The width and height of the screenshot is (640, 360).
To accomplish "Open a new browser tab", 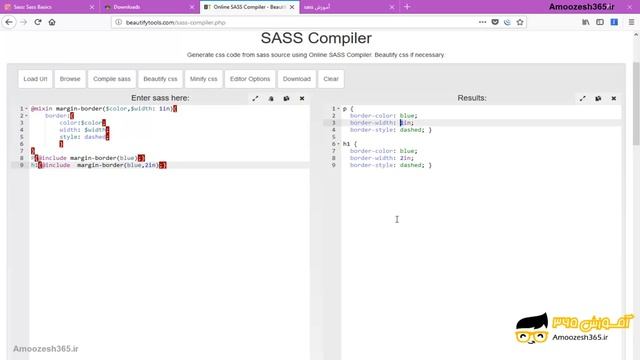I will 407,7.
